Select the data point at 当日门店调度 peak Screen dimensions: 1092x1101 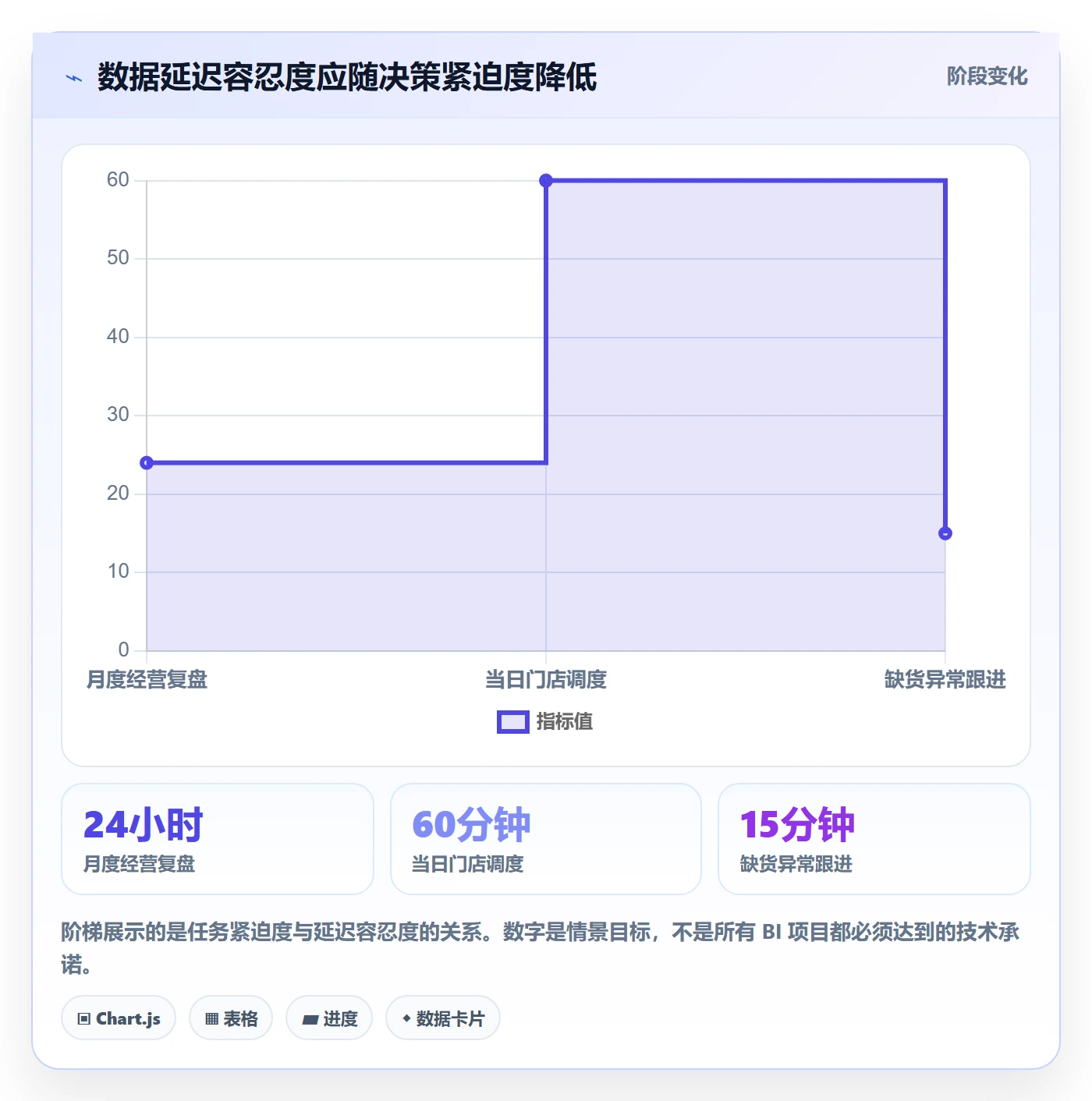click(546, 181)
